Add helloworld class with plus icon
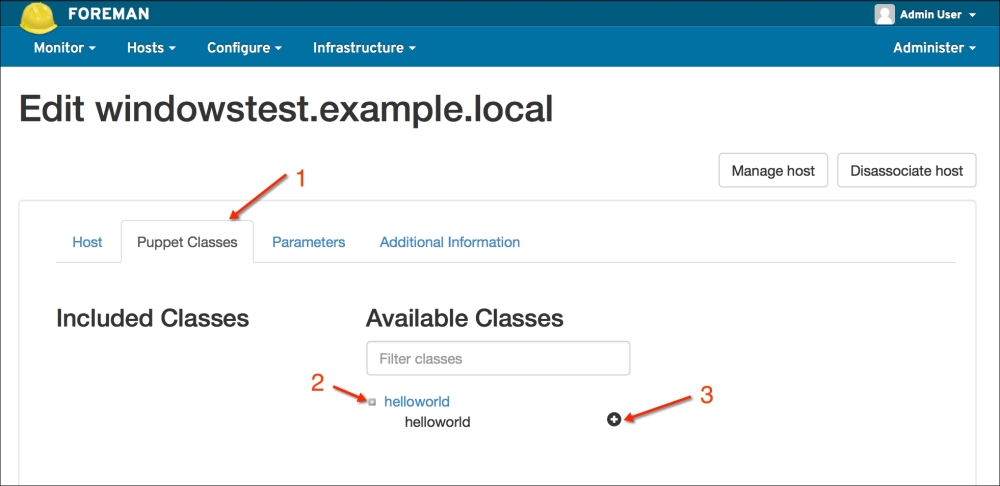The width and height of the screenshot is (1000, 486). coord(614,420)
